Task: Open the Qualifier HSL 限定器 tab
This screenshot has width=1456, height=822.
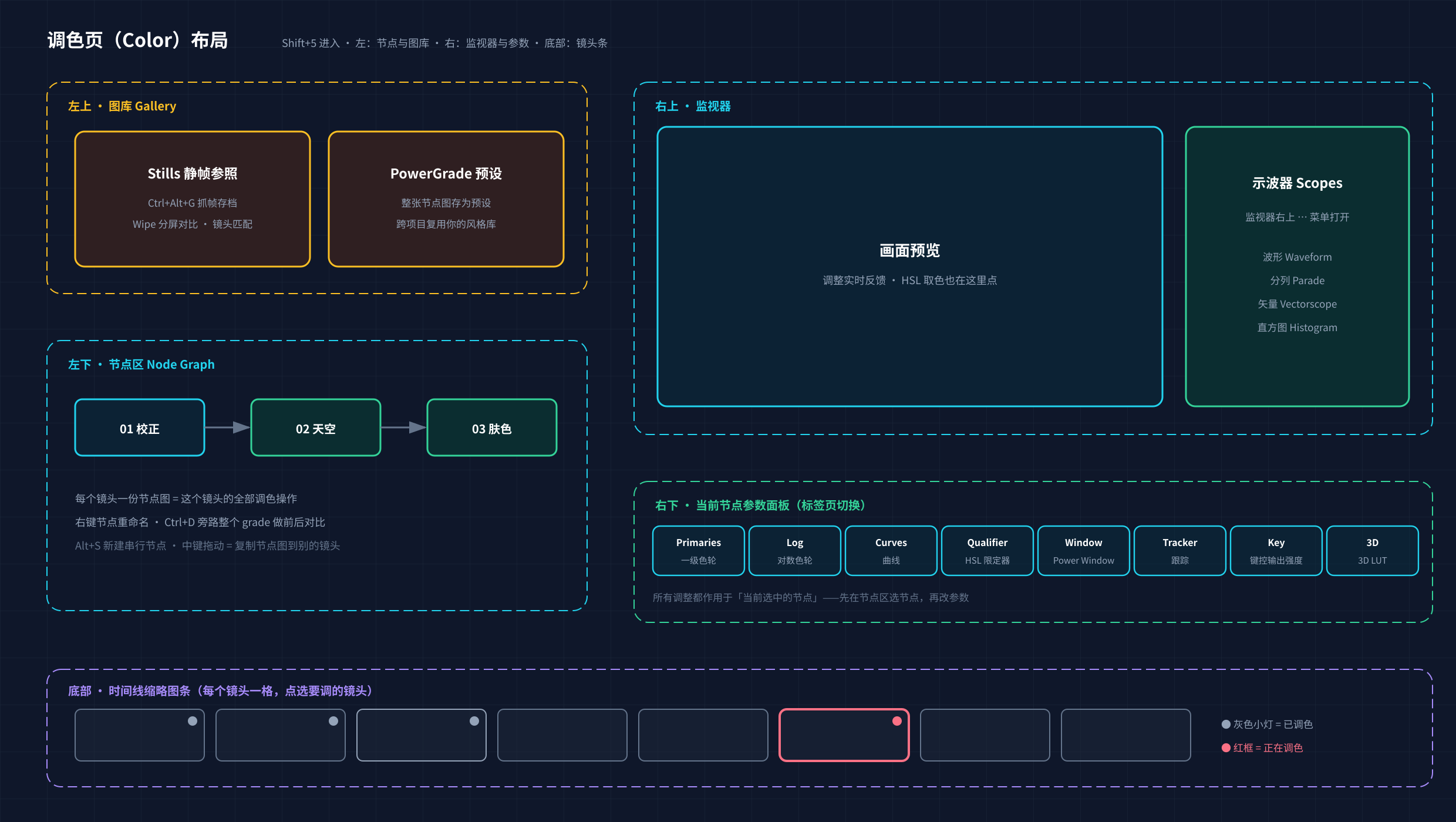Action: pos(987,551)
